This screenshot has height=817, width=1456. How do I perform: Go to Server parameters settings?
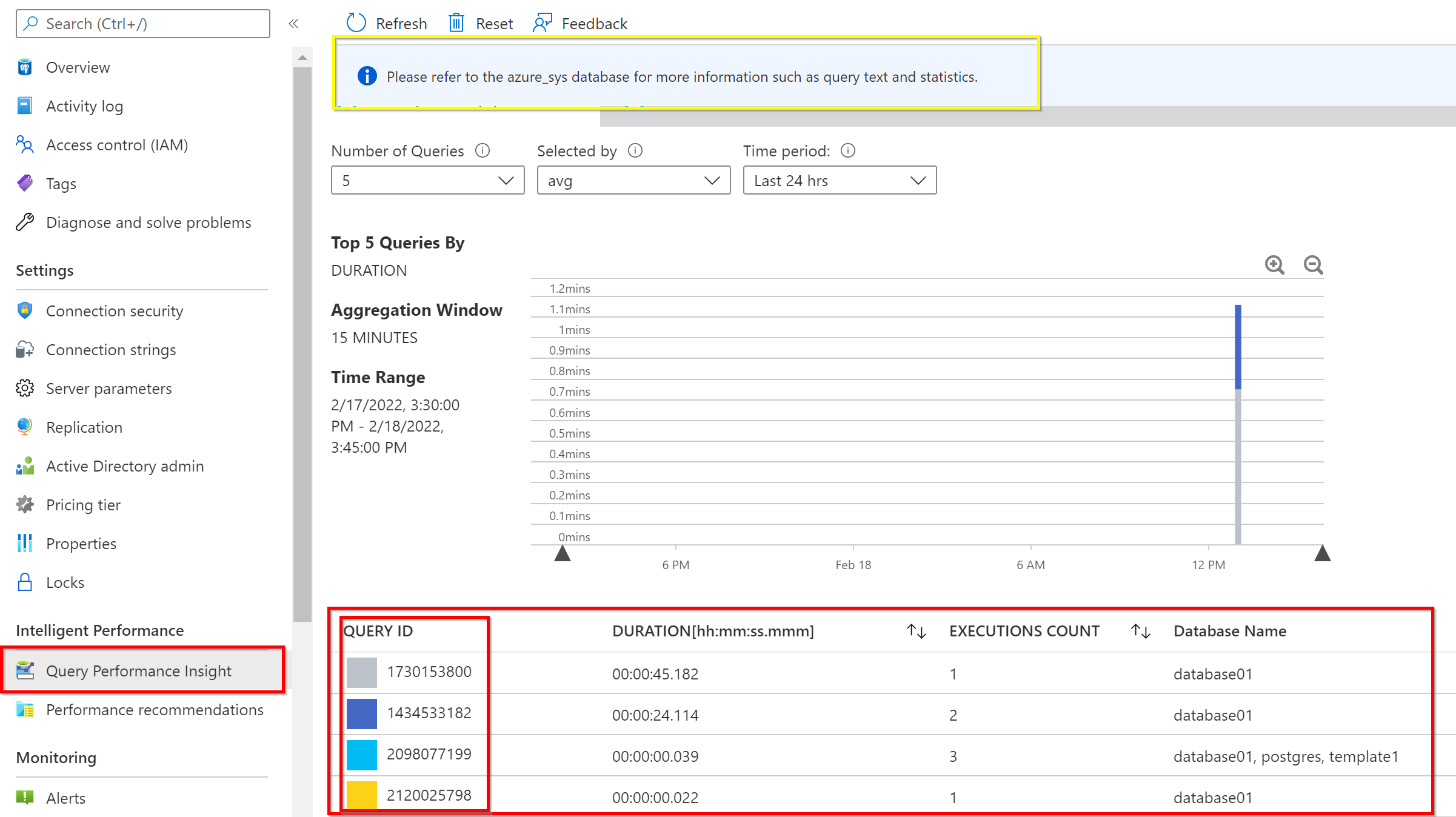click(x=109, y=388)
